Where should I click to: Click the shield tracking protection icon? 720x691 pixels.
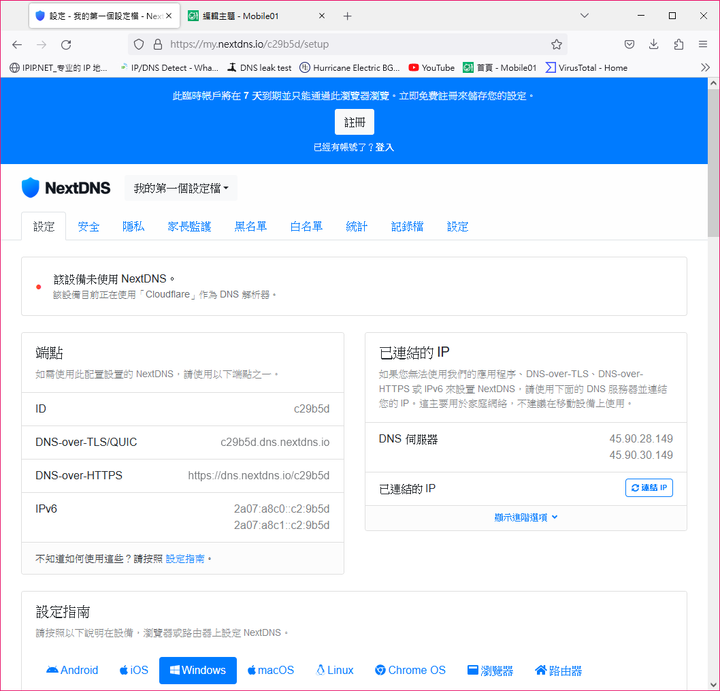[139, 45]
